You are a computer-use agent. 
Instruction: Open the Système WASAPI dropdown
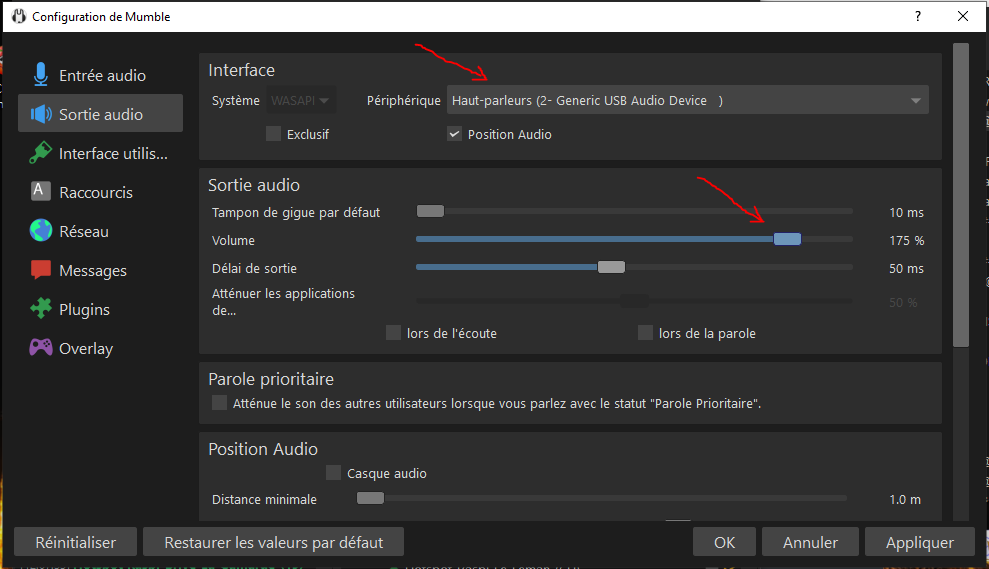point(300,100)
